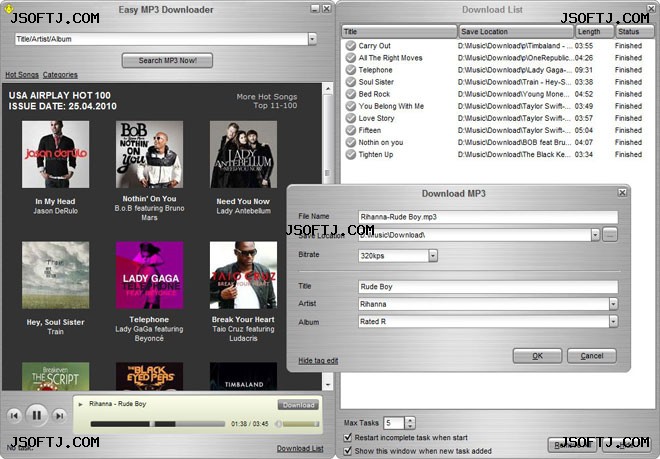Skip to the previous track
The width and height of the screenshot is (660, 459).
(x=14, y=416)
